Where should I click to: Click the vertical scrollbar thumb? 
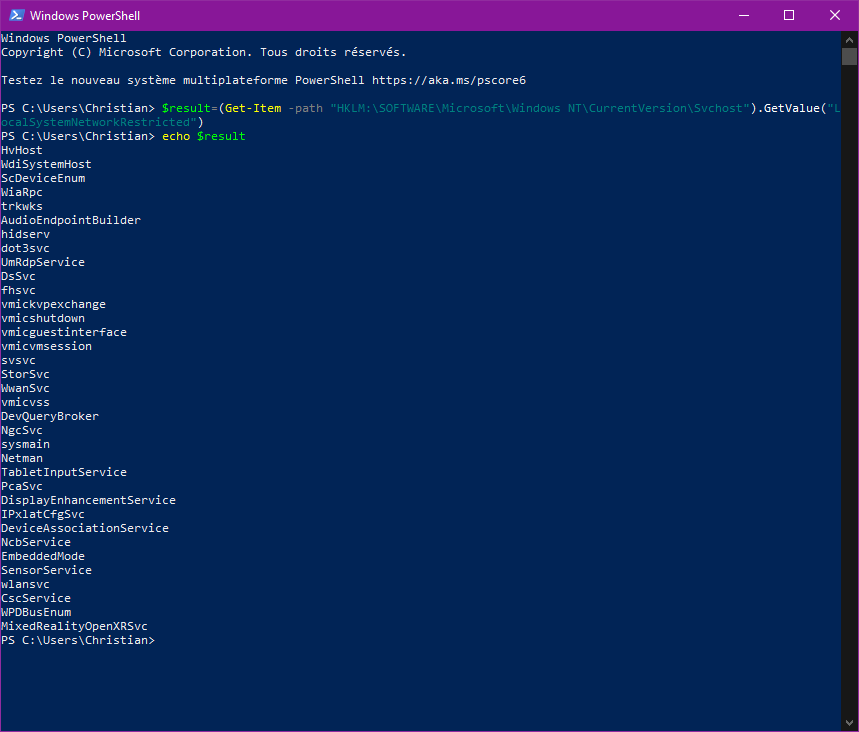(x=849, y=56)
